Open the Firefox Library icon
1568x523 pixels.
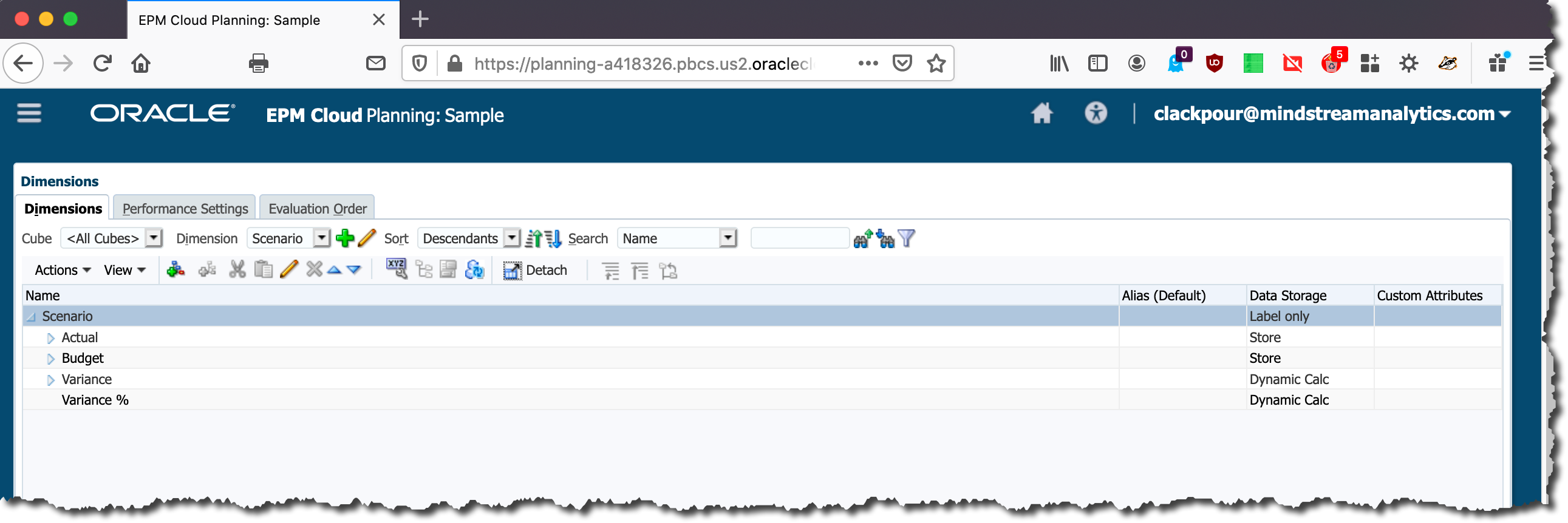pyautogui.click(x=1059, y=63)
